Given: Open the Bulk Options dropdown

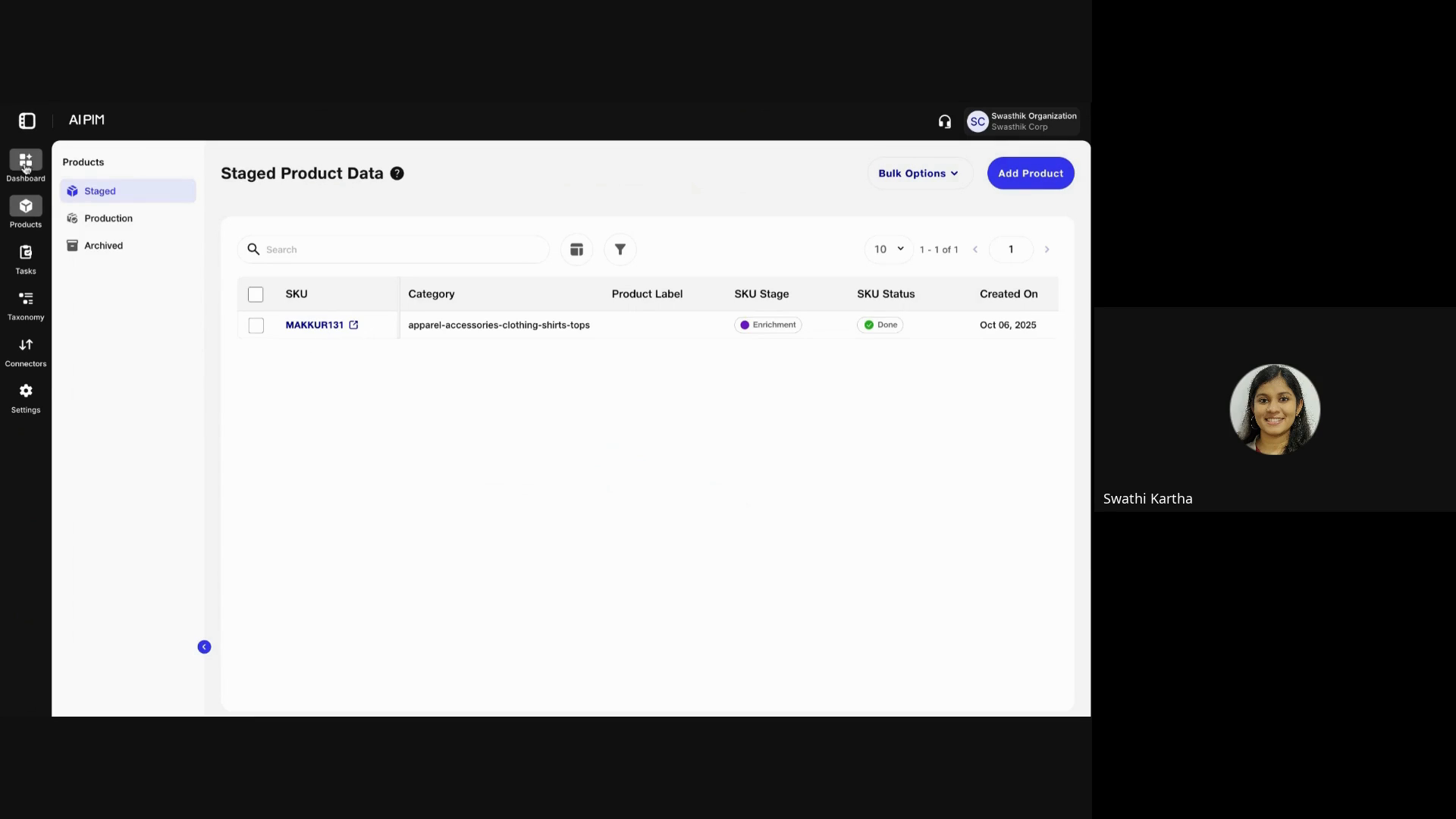Looking at the screenshot, I should [x=919, y=173].
